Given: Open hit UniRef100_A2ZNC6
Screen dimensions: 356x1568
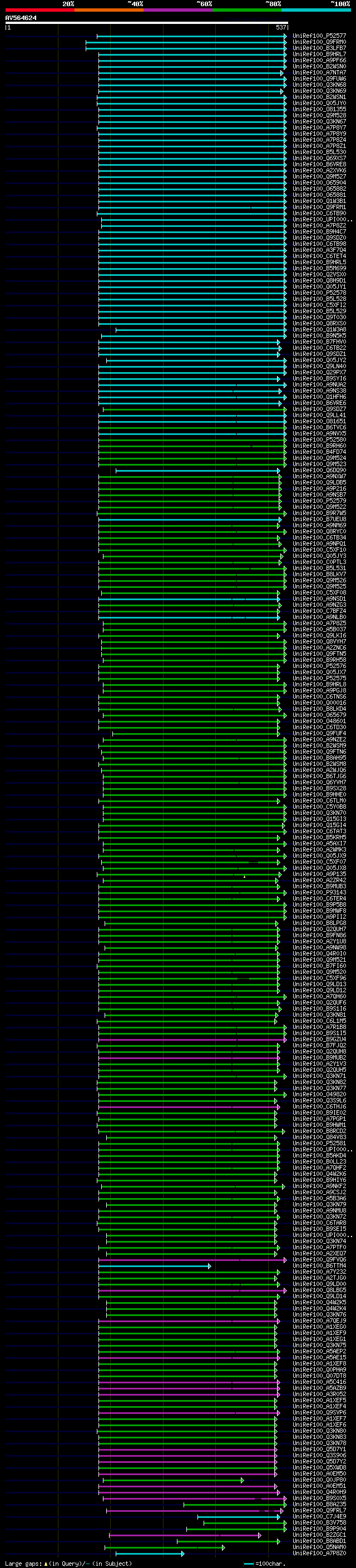Looking at the screenshot, I should tap(319, 647).
